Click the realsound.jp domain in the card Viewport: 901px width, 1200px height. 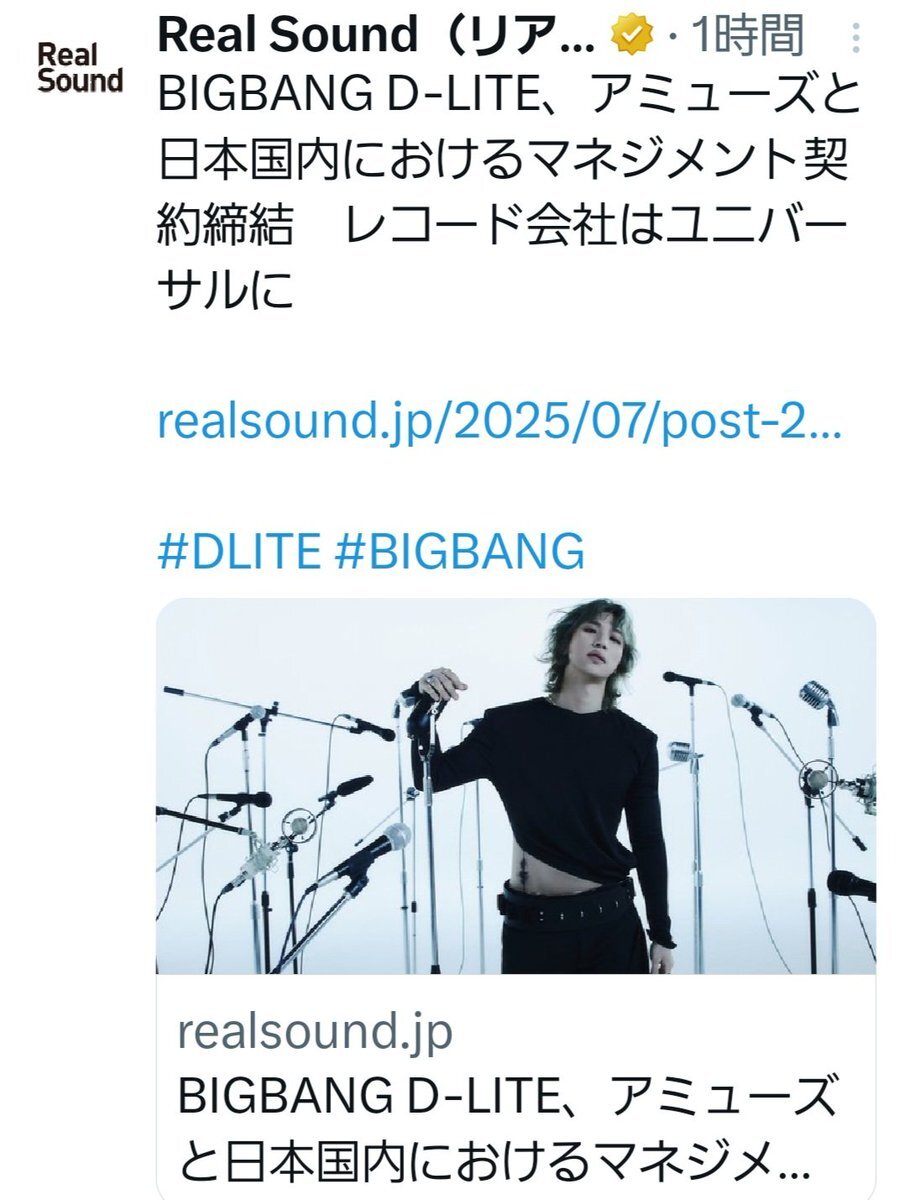315,1031
